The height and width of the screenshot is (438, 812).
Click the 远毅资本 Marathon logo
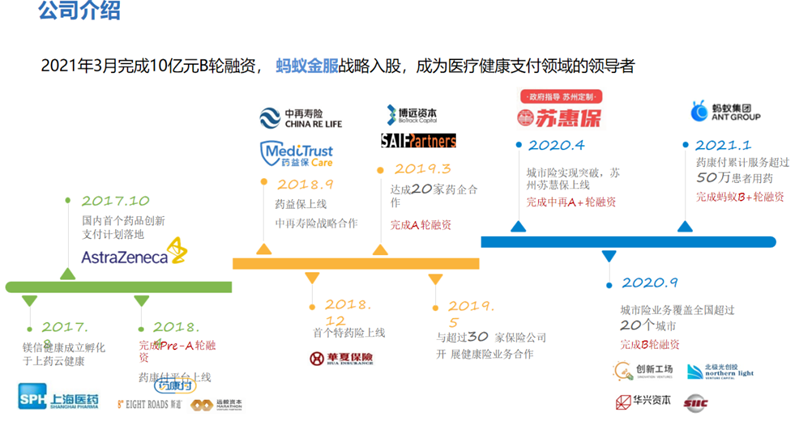tap(216, 405)
